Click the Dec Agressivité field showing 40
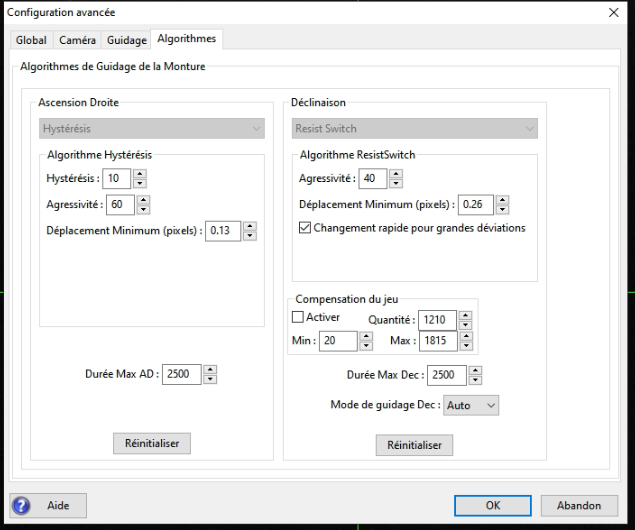The width and height of the screenshot is (635, 530). click(373, 179)
